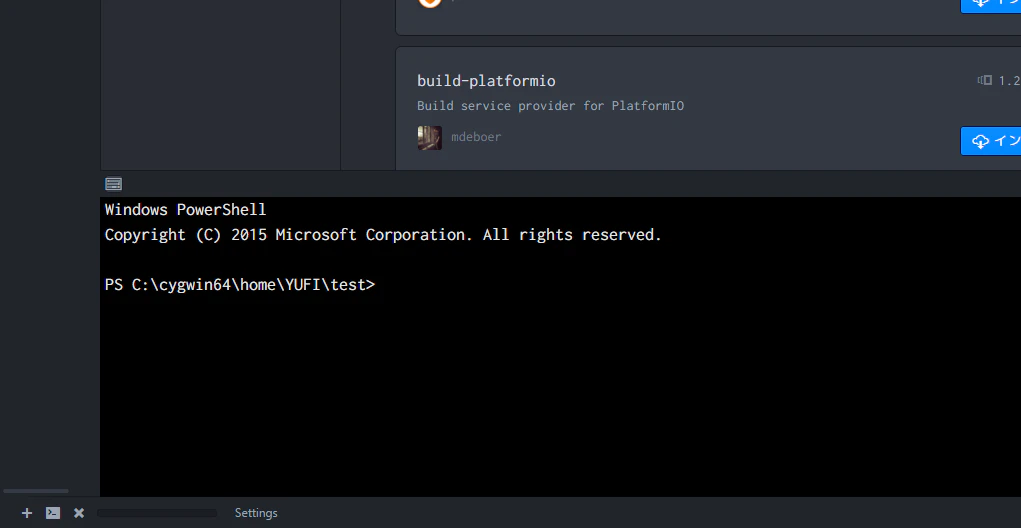1021x528 pixels.
Task: Open the build-platformio package title
Action: click(x=486, y=81)
